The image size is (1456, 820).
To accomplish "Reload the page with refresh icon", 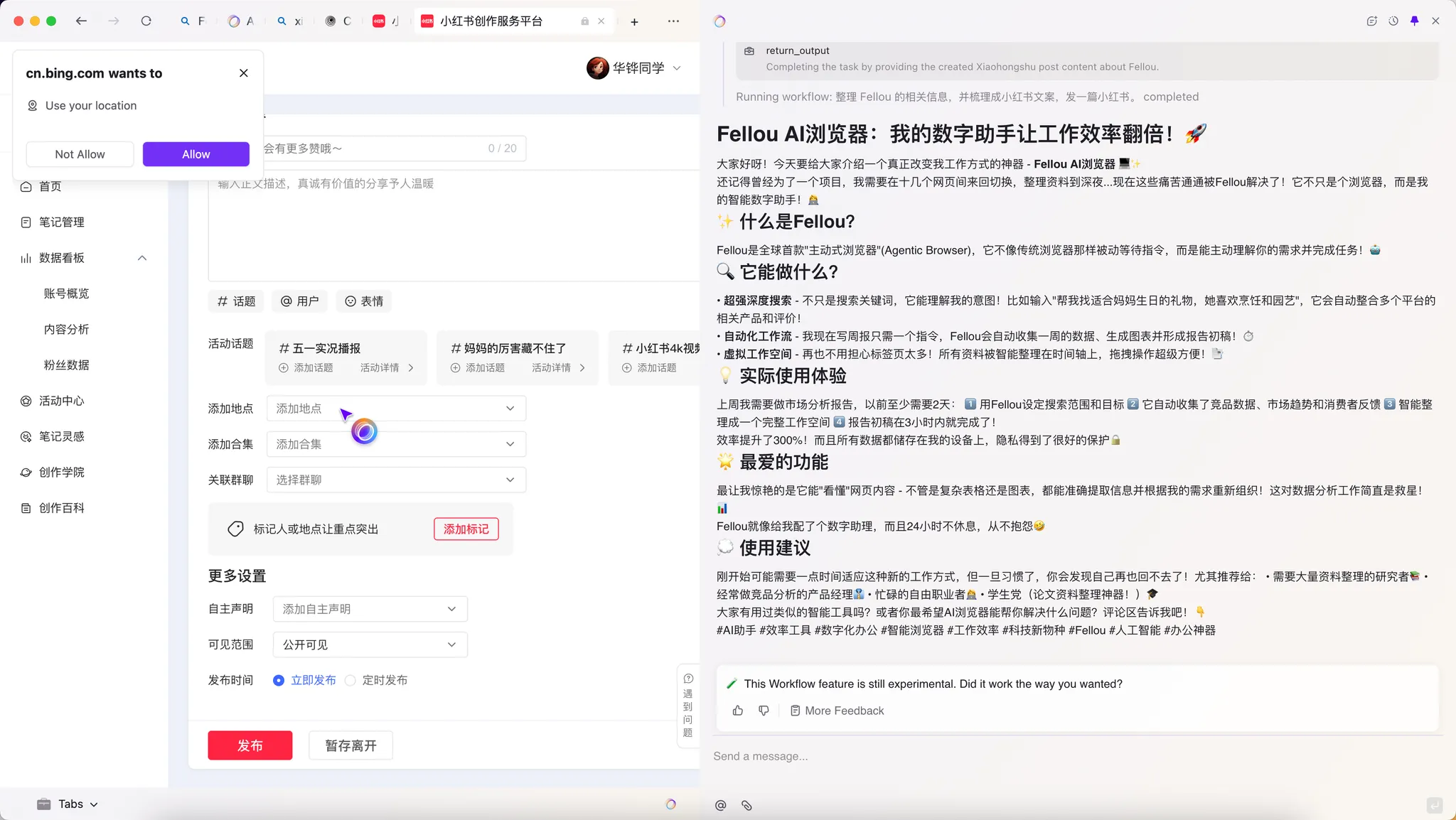I will (x=146, y=21).
